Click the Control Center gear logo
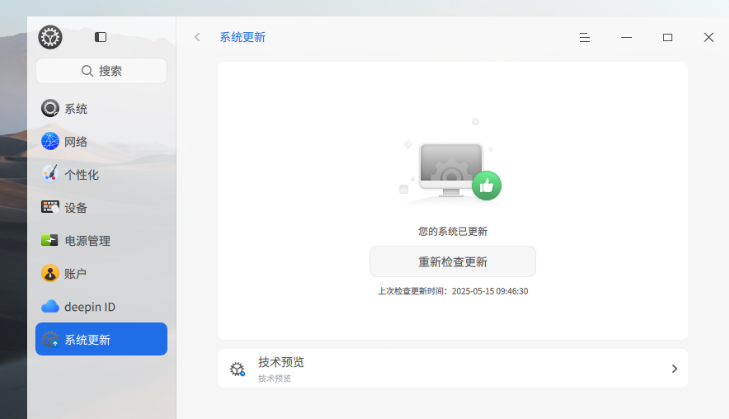 click(x=50, y=37)
